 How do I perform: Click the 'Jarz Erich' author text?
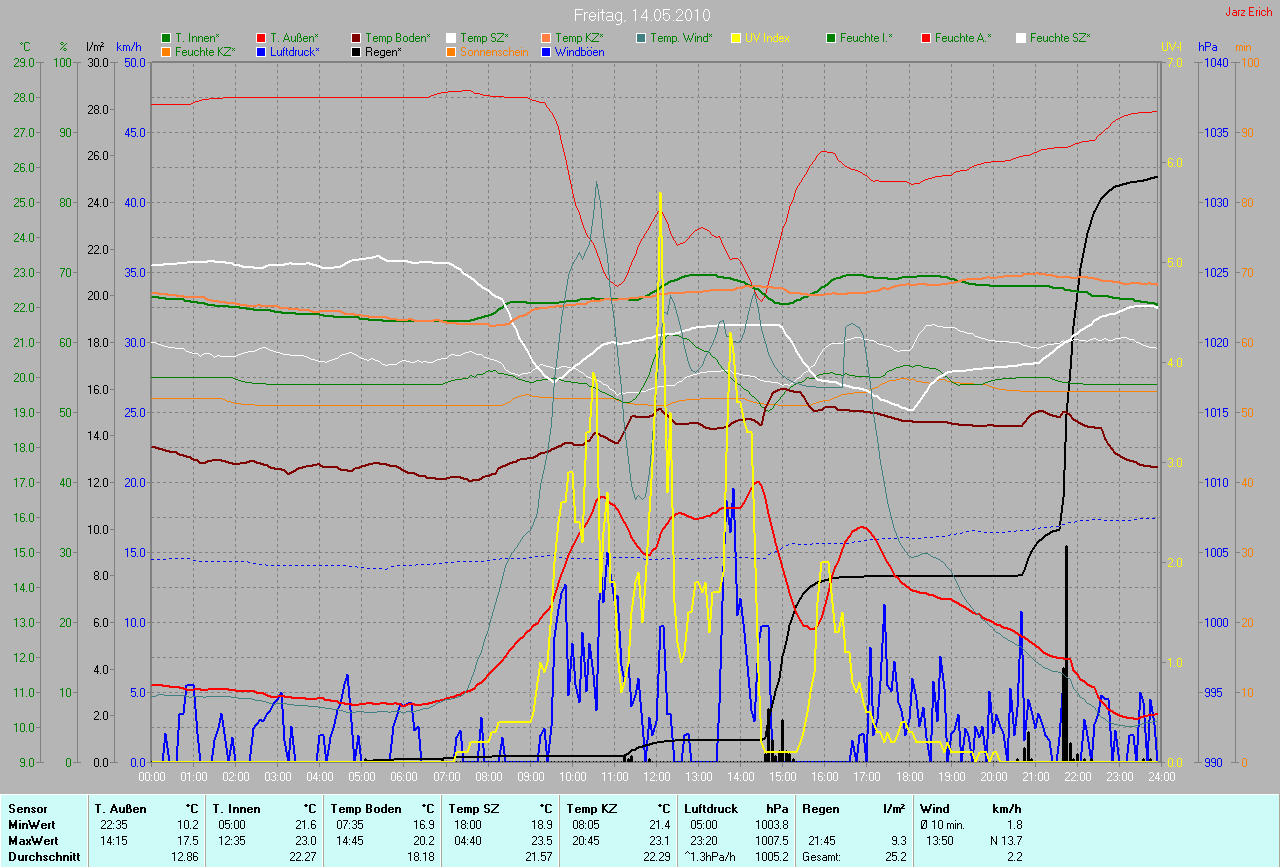click(x=1249, y=12)
